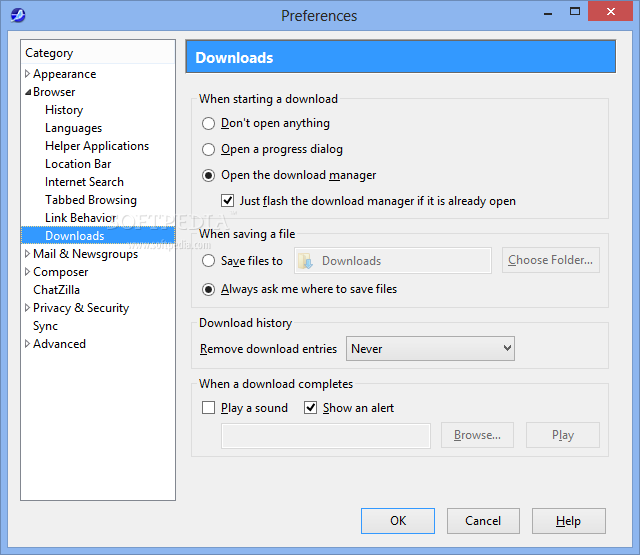
Task: Click the Category column header
Action: point(98,53)
